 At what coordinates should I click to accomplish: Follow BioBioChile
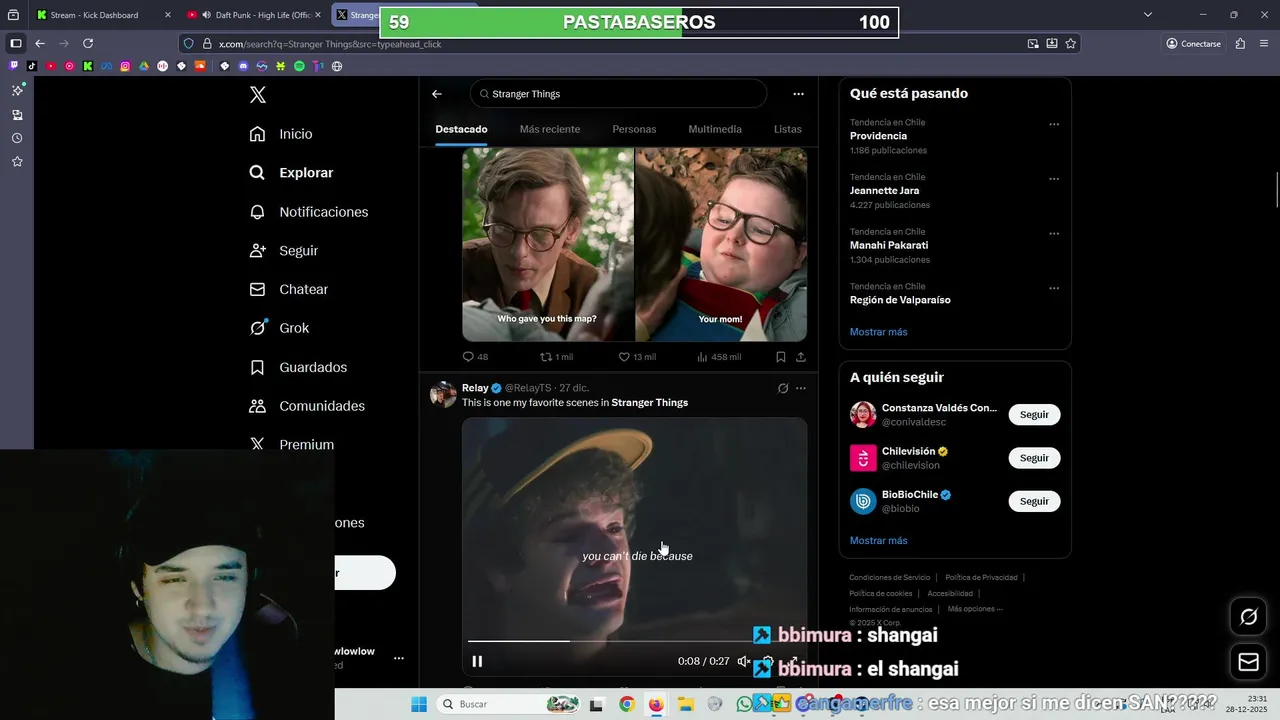(1034, 501)
